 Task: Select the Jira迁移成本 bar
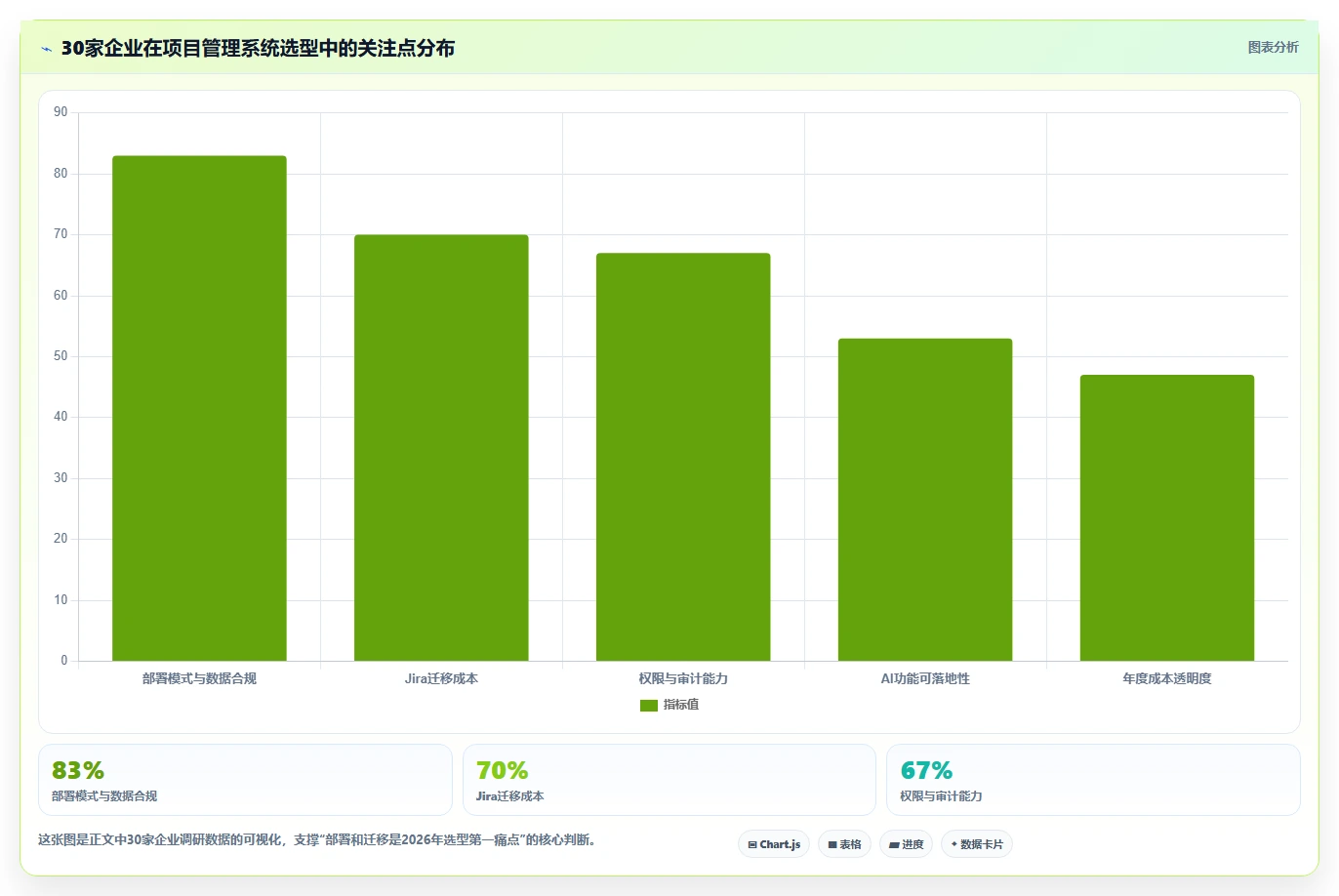pos(441,448)
